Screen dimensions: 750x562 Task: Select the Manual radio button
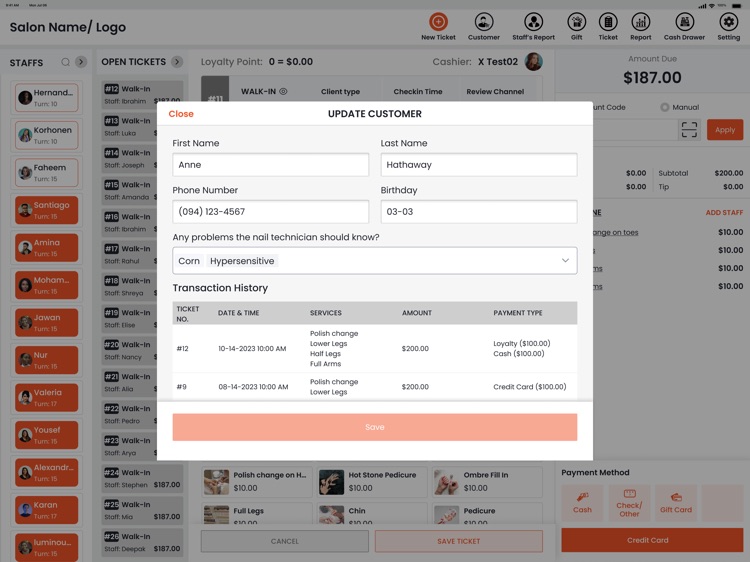coord(664,107)
